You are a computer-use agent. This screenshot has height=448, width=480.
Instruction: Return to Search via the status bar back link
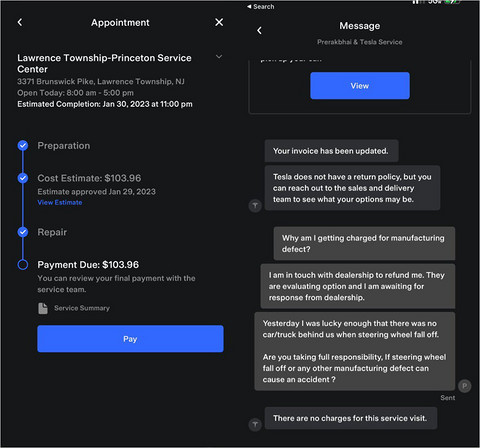point(261,7)
